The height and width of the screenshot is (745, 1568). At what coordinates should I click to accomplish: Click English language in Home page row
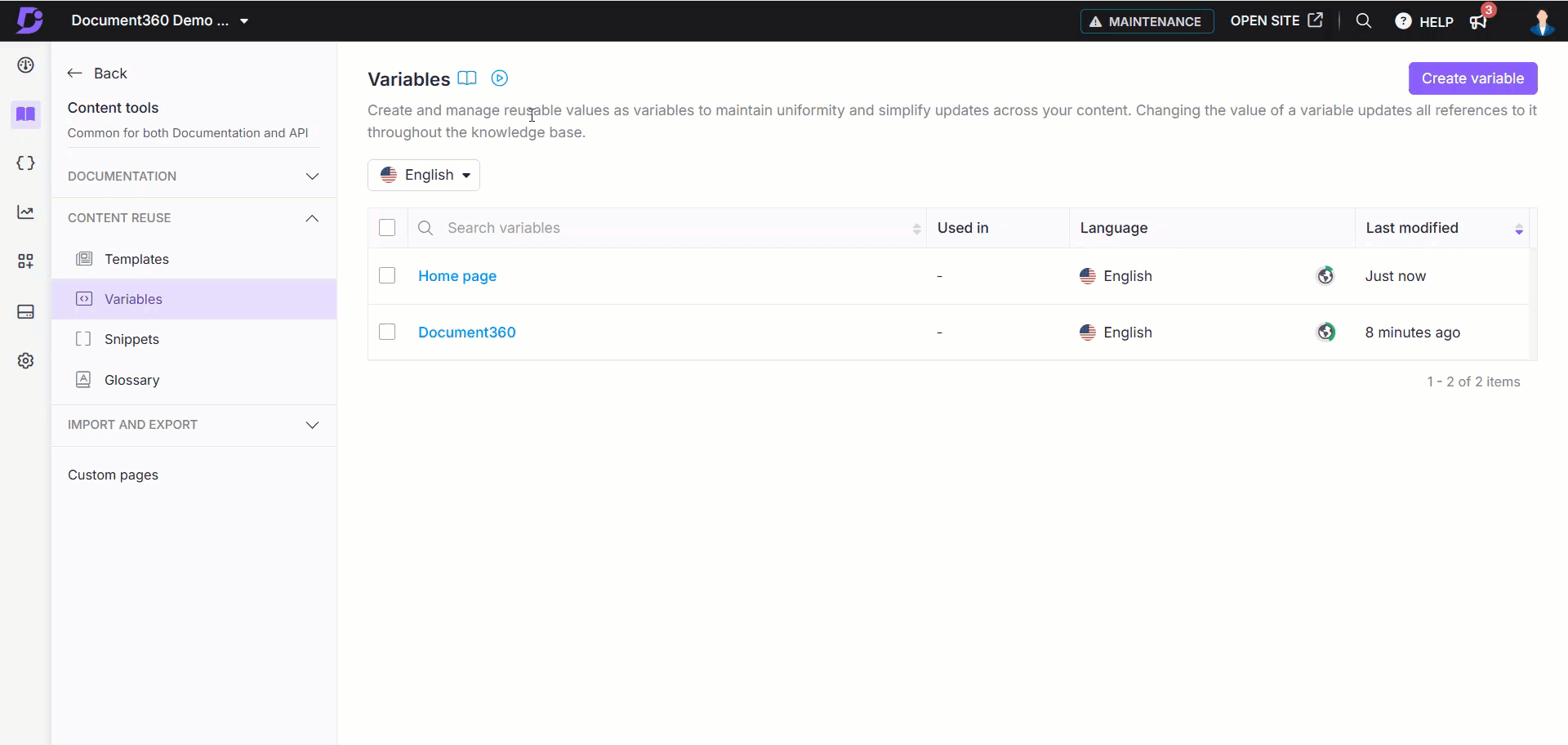tap(1128, 276)
